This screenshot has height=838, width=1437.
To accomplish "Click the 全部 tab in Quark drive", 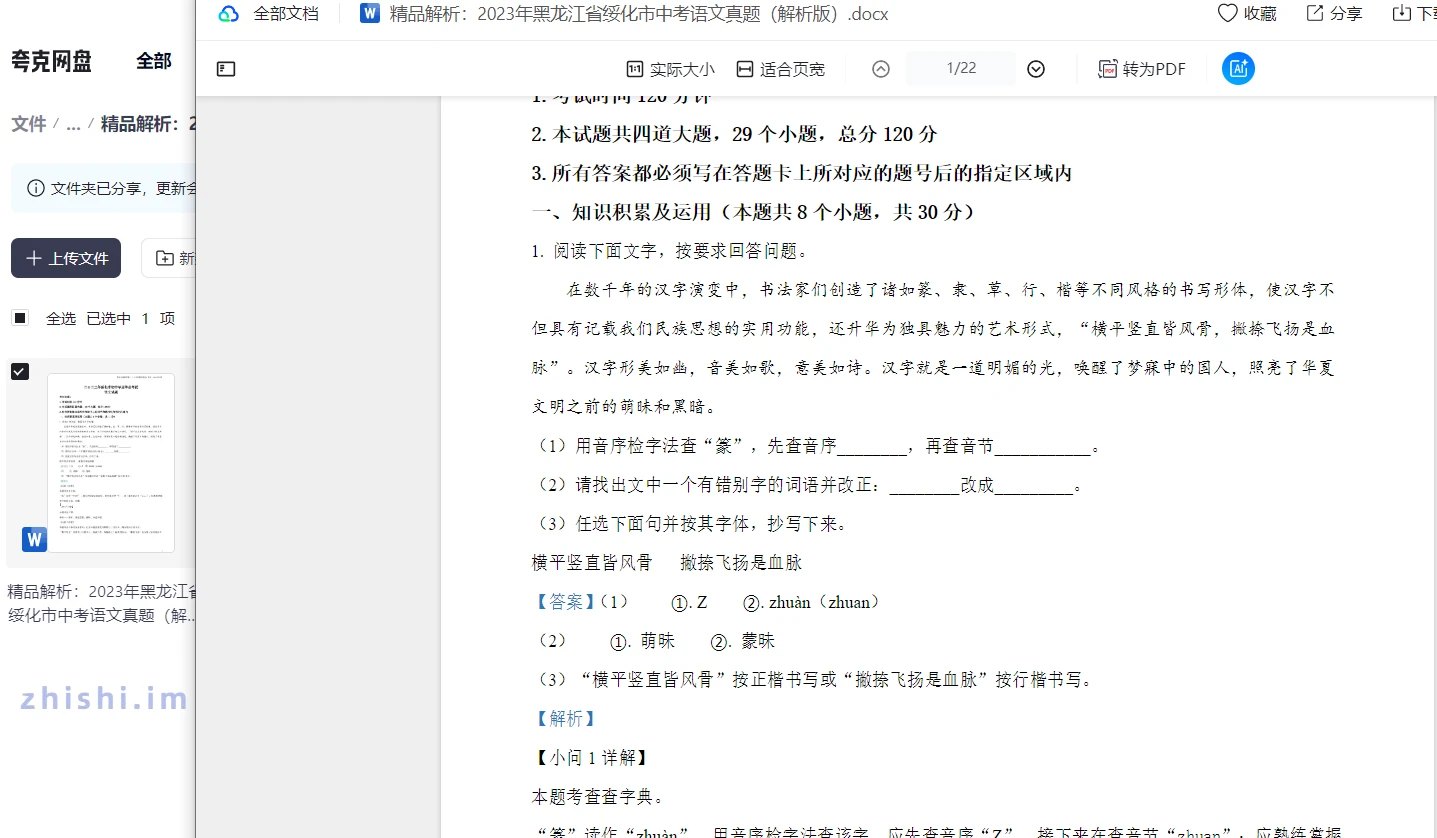I will point(154,61).
